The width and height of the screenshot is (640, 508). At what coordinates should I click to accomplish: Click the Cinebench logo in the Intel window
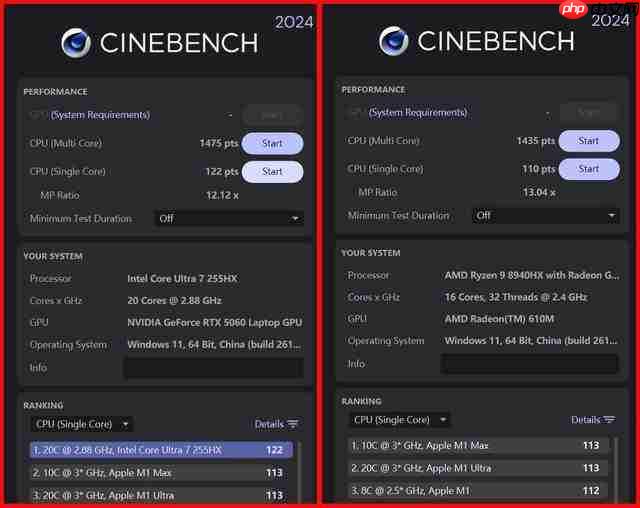(76, 43)
